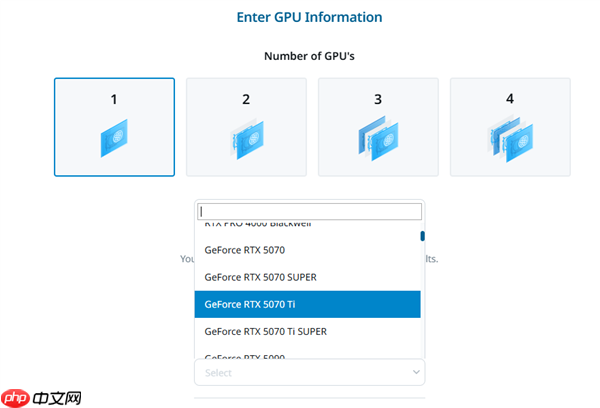Click the triple GPU stack icon
Viewport: 600px width, 408px height.
click(x=378, y=140)
